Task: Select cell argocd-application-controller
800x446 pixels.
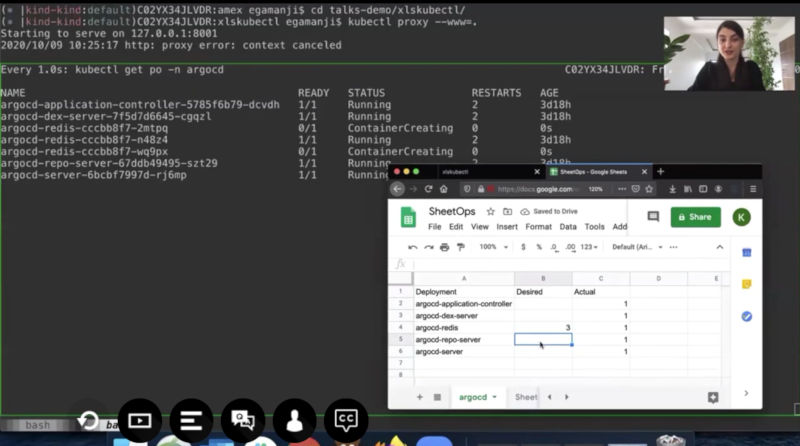Action: point(463,304)
